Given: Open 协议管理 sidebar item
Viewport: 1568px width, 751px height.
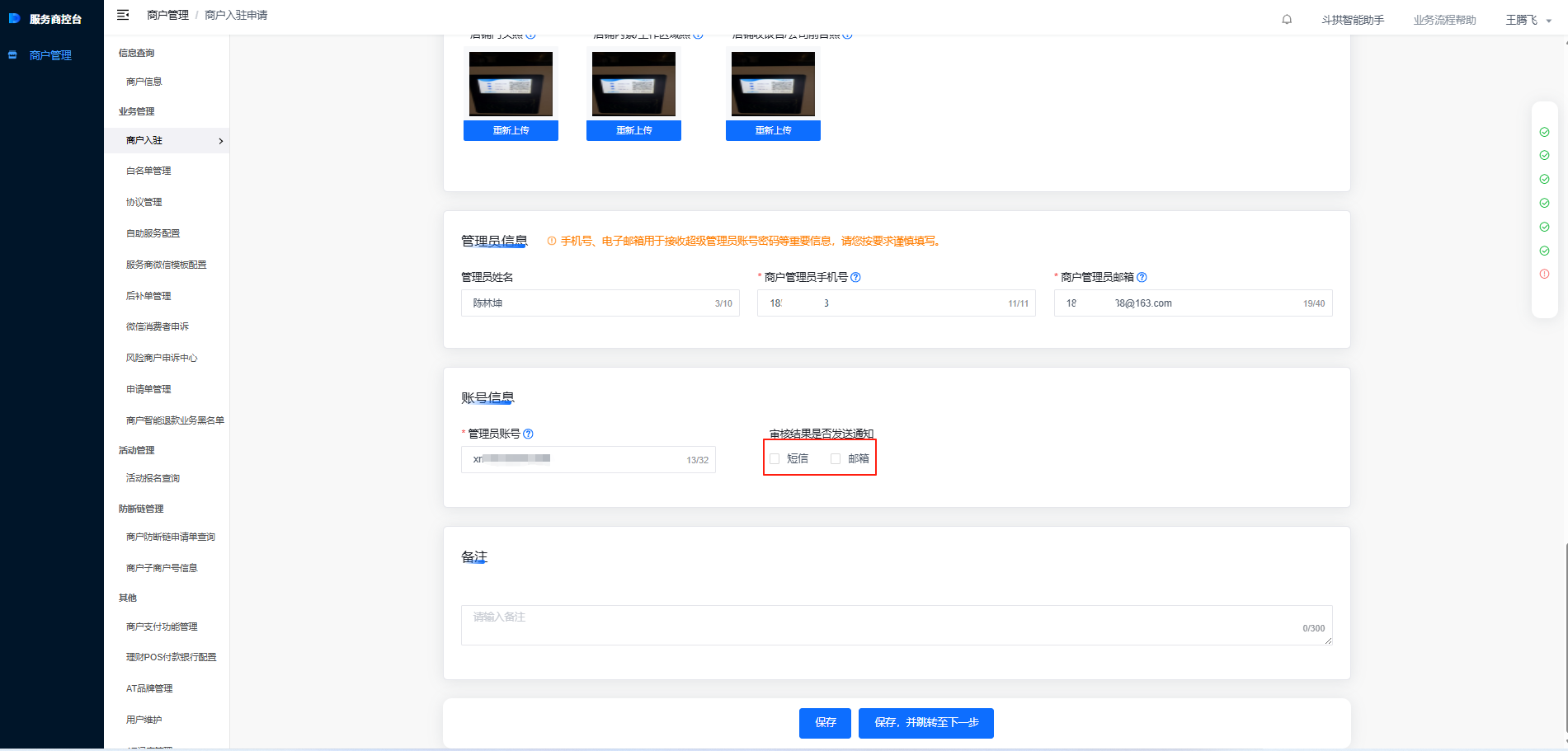Looking at the screenshot, I should pyautogui.click(x=144, y=202).
